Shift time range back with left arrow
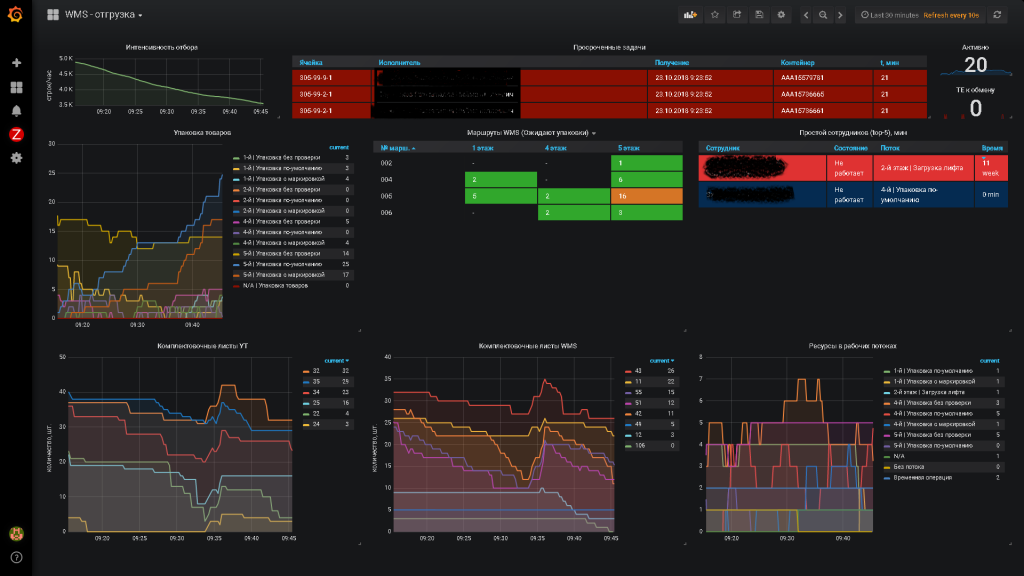Viewport: 1024px width, 576px height. pos(805,15)
